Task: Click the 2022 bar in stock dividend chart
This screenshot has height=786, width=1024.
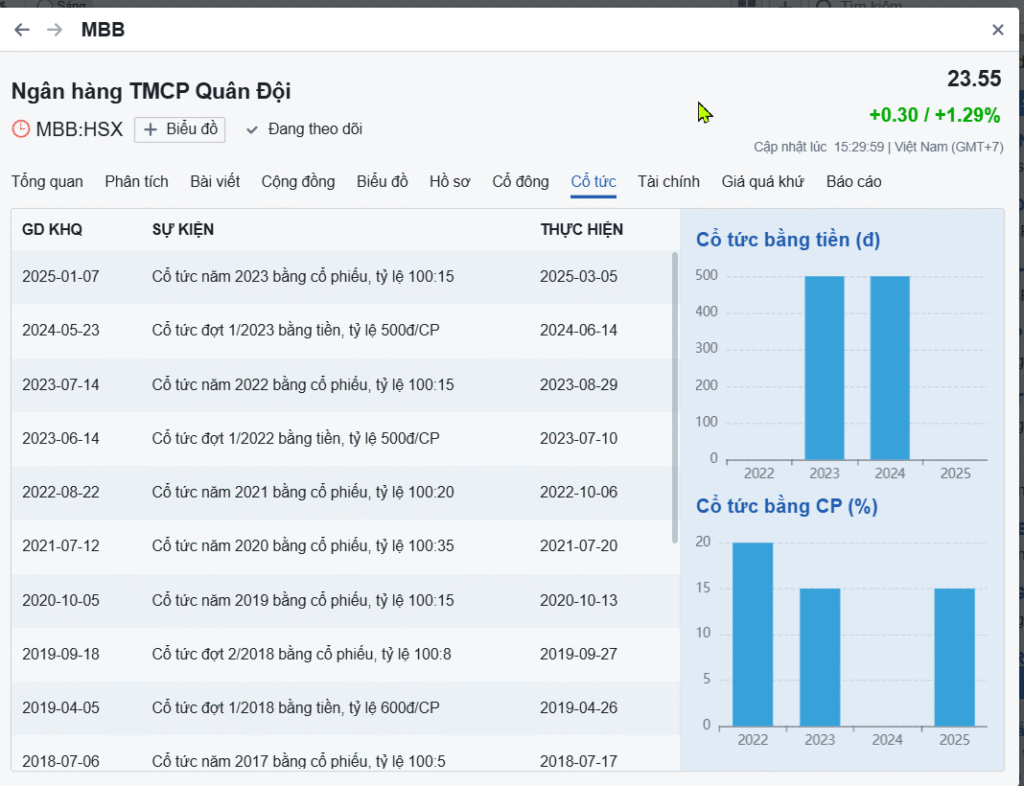Action: click(752, 633)
